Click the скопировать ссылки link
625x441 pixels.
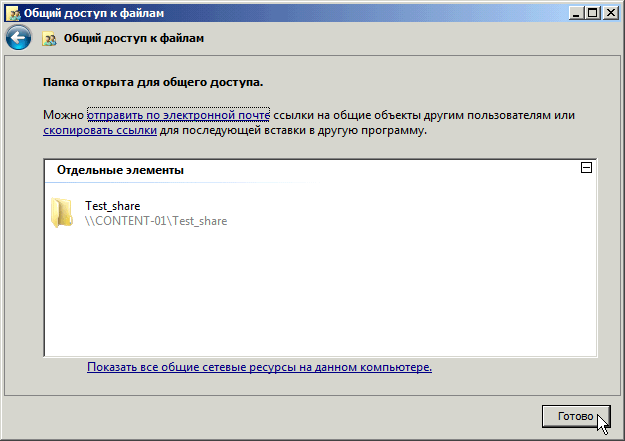coord(100,130)
